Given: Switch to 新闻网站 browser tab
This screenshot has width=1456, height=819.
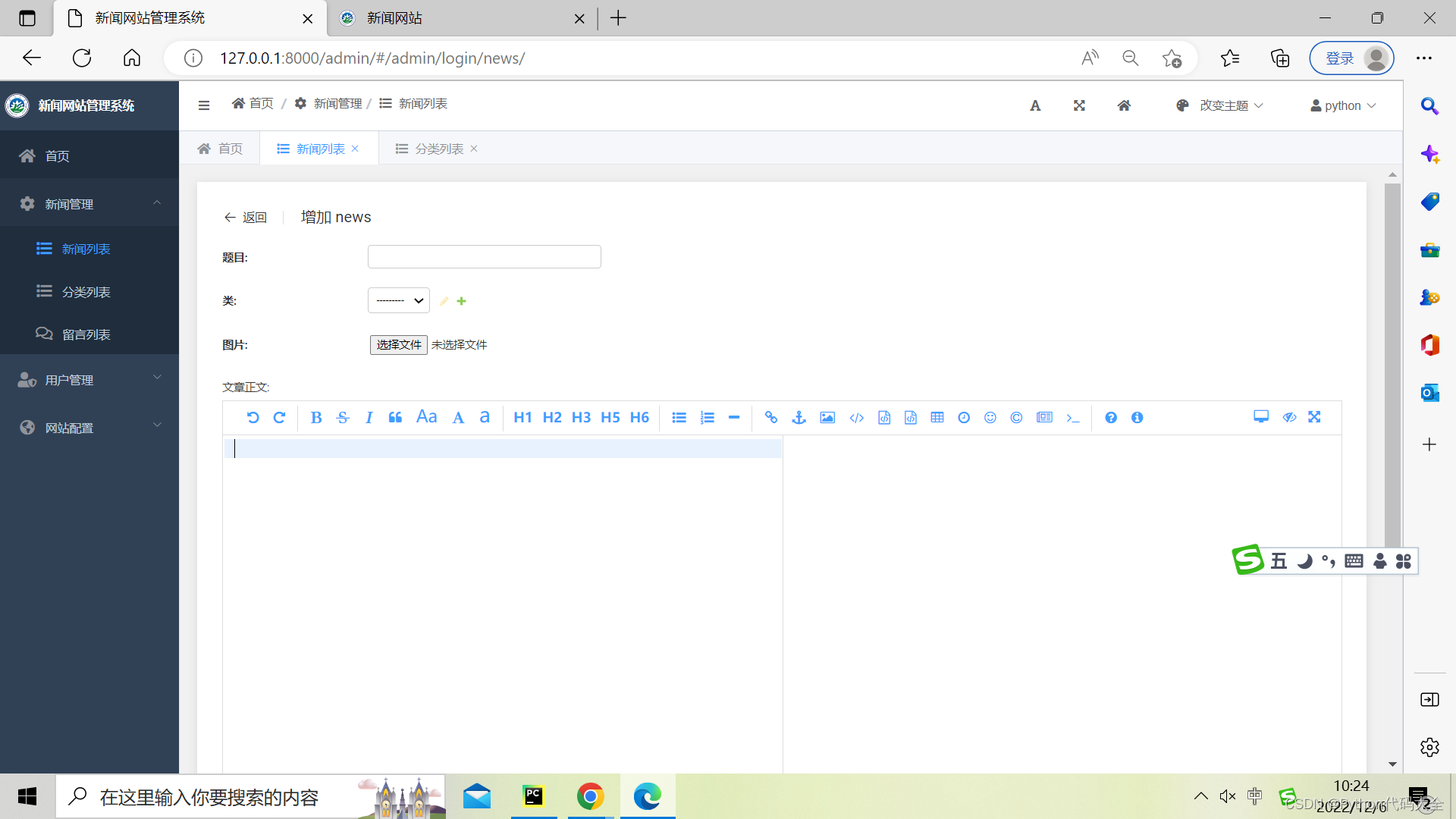Looking at the screenshot, I should pyautogui.click(x=462, y=18).
